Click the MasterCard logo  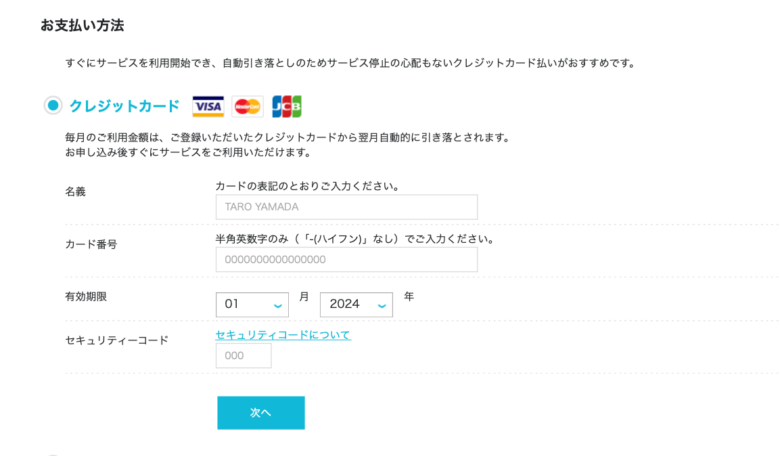pyautogui.click(x=247, y=106)
